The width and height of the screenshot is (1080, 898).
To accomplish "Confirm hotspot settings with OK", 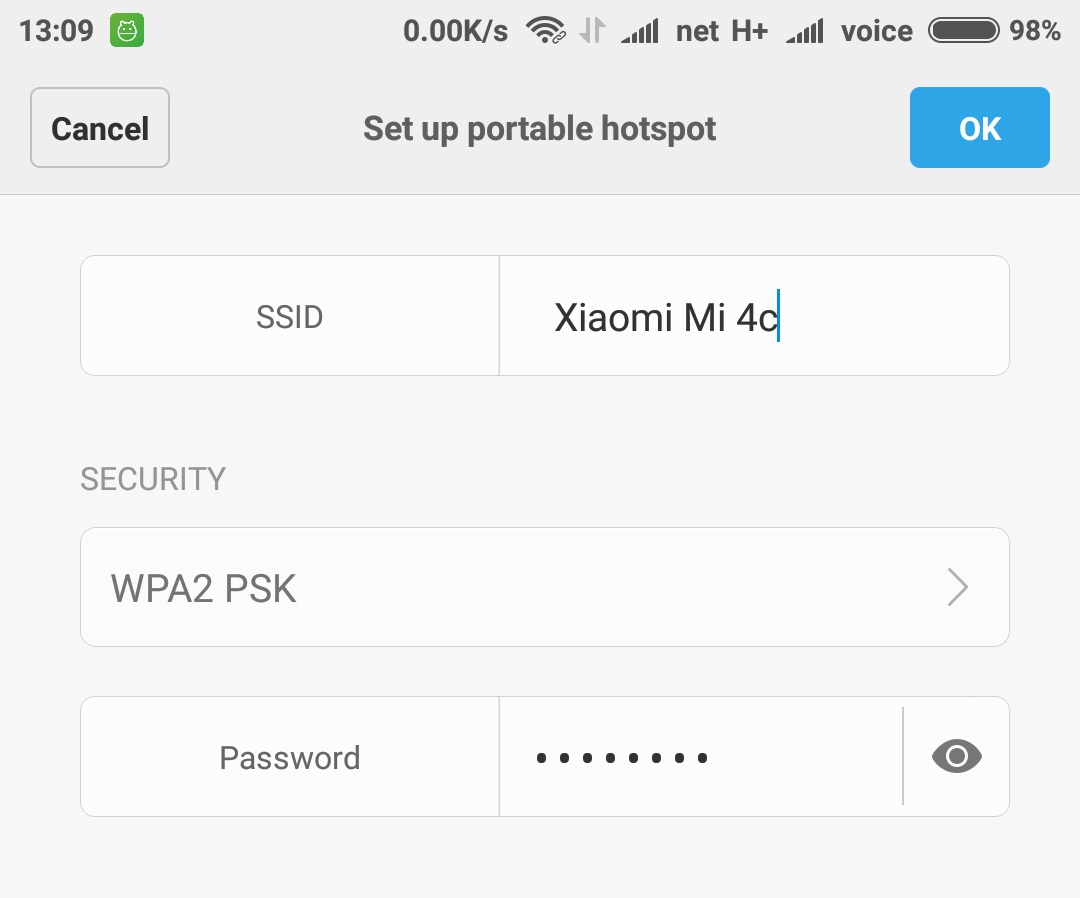I will 979,127.
